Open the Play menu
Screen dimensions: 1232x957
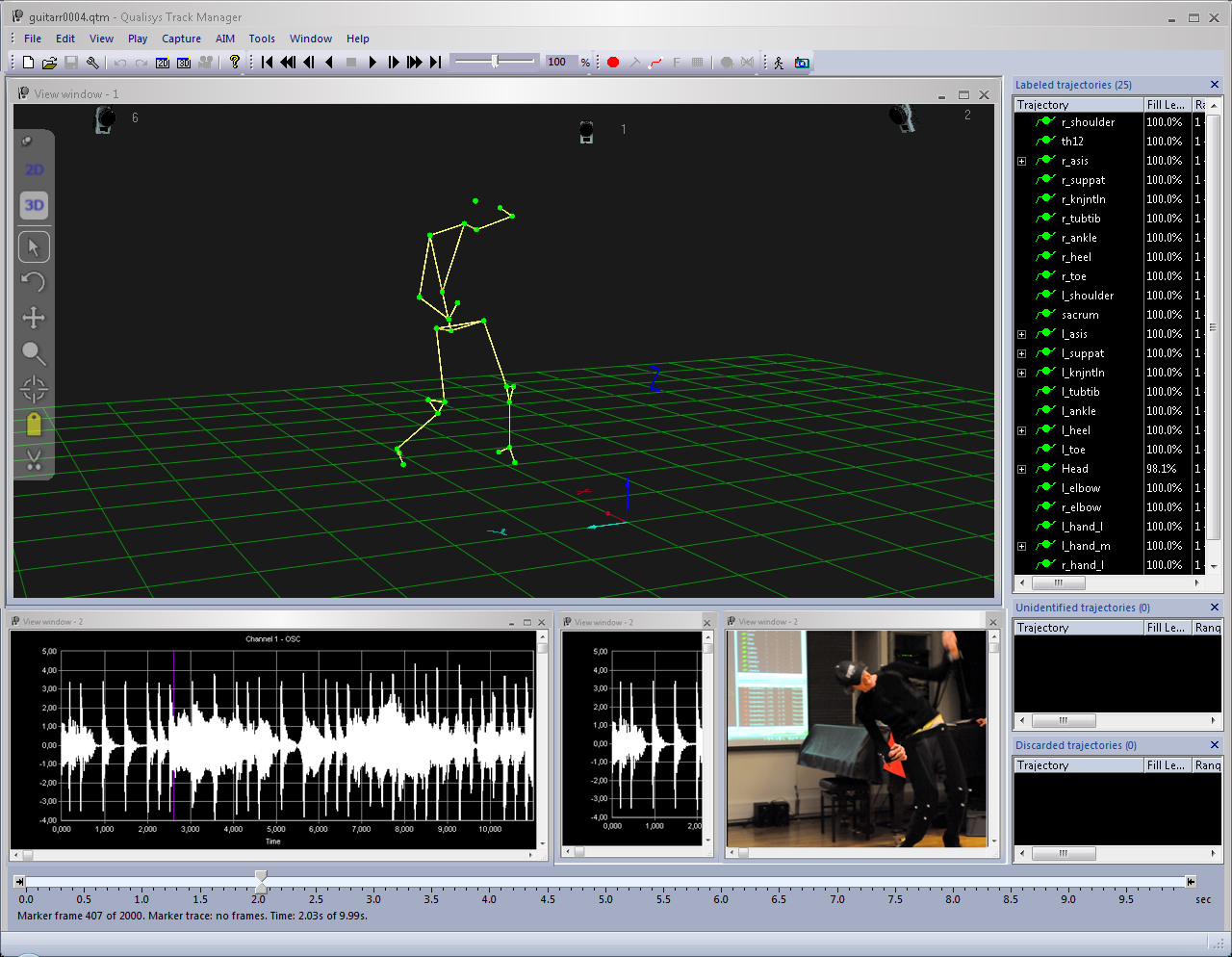pos(138,39)
